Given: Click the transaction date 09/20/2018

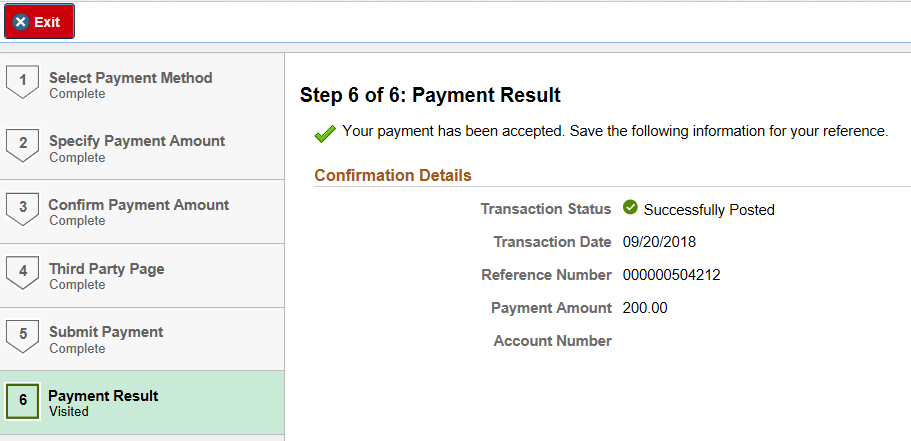Looking at the screenshot, I should pos(659,242).
